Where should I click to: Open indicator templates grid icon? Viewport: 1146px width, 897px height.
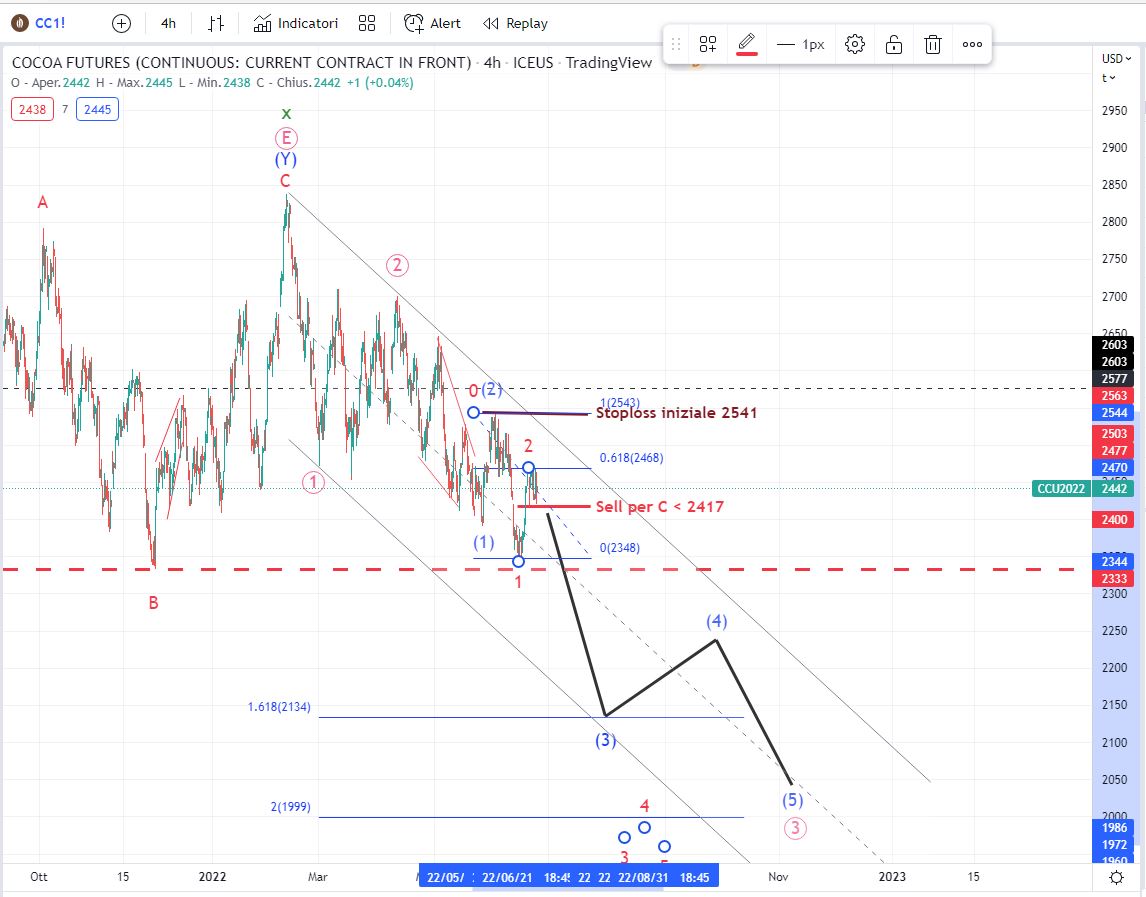click(x=367, y=23)
